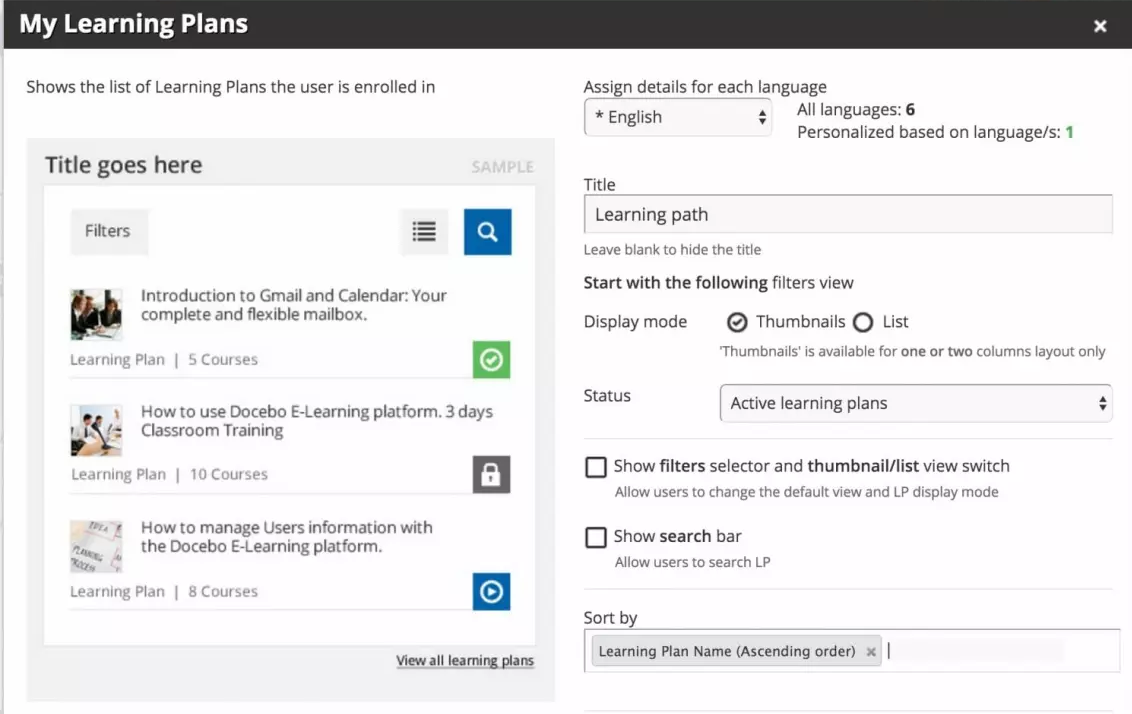
Task: Select the SAMPLE label
Action: [502, 167]
